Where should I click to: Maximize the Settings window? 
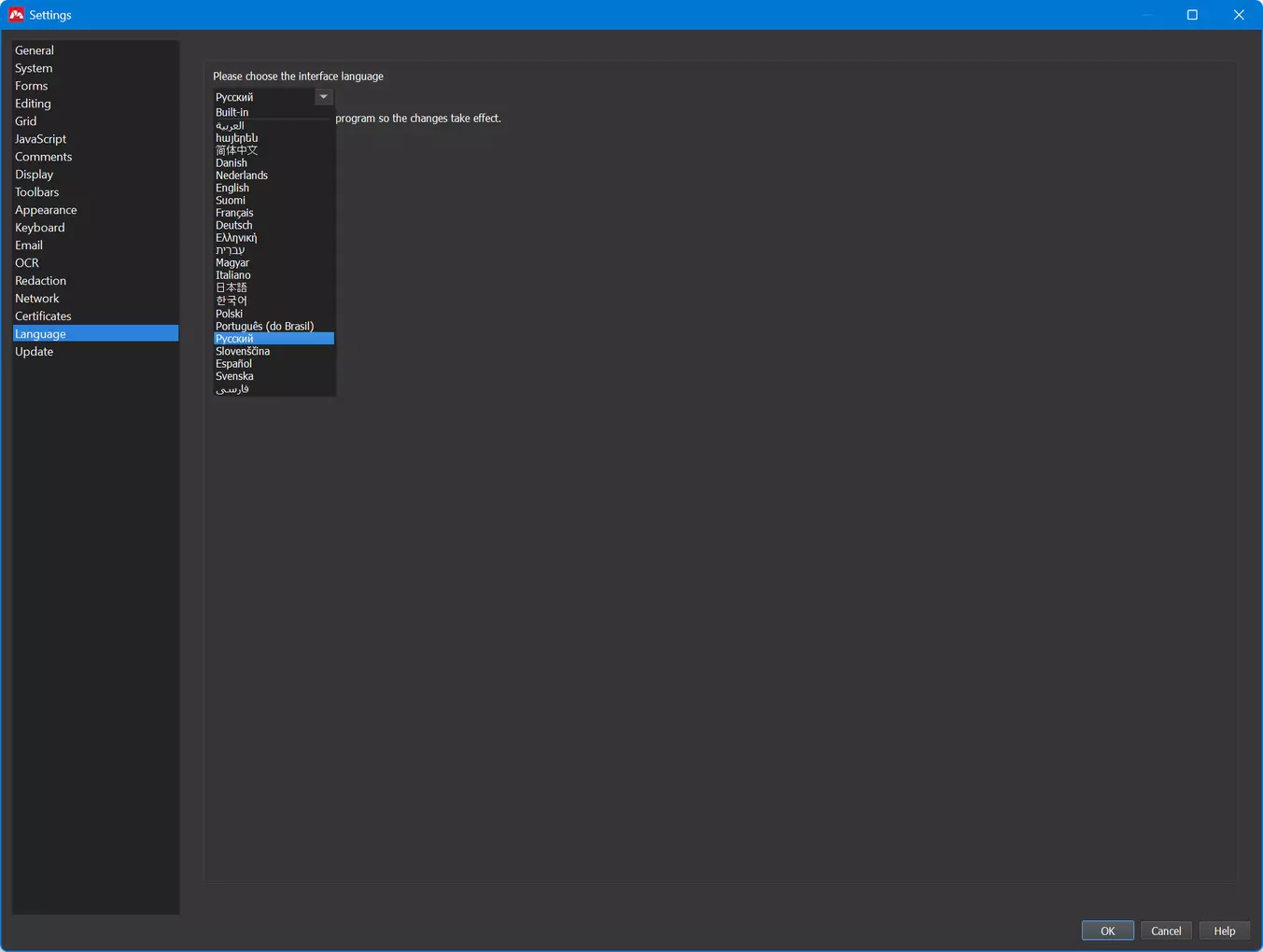click(1192, 15)
